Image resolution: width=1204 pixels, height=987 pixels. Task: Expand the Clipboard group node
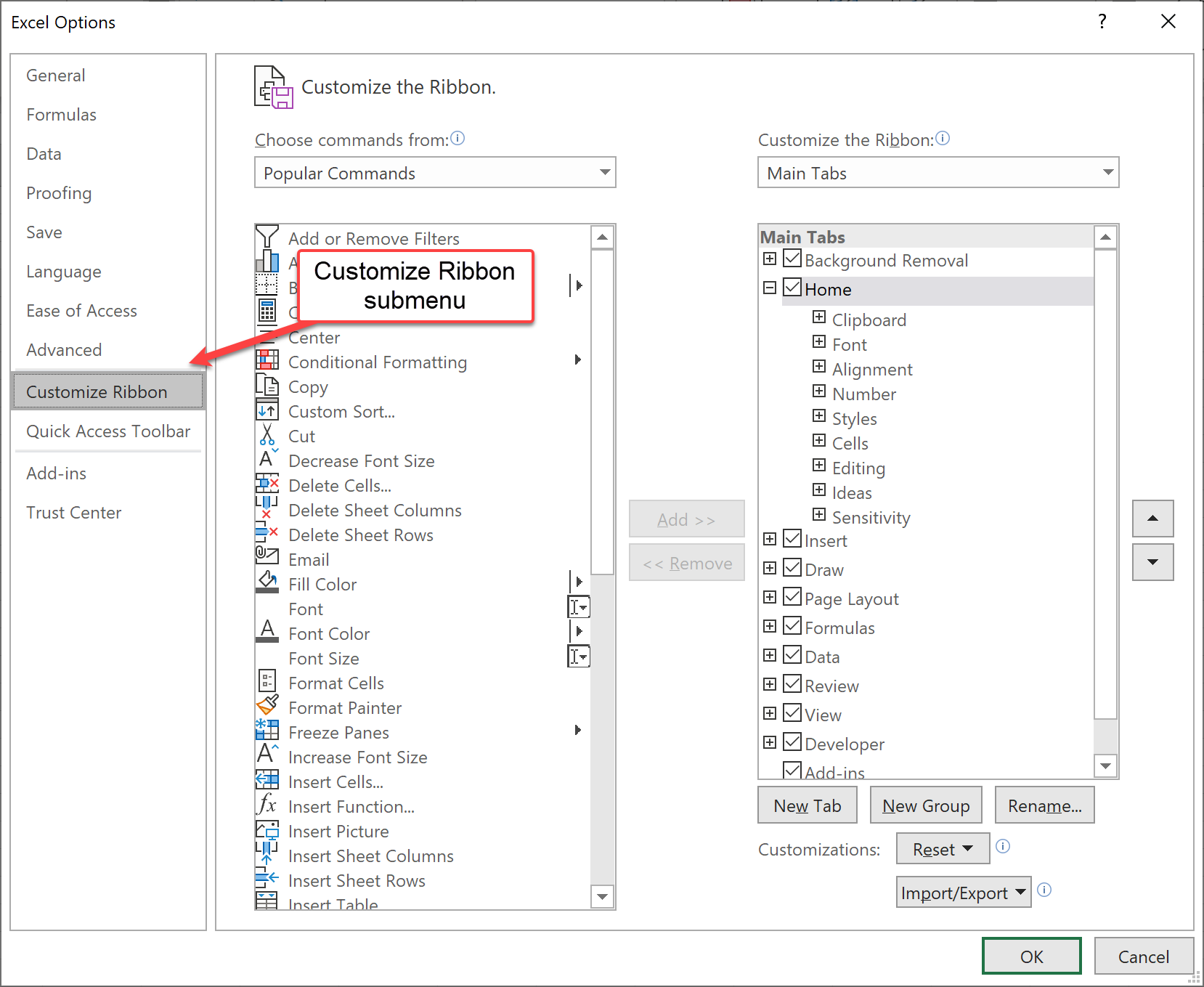(x=819, y=317)
